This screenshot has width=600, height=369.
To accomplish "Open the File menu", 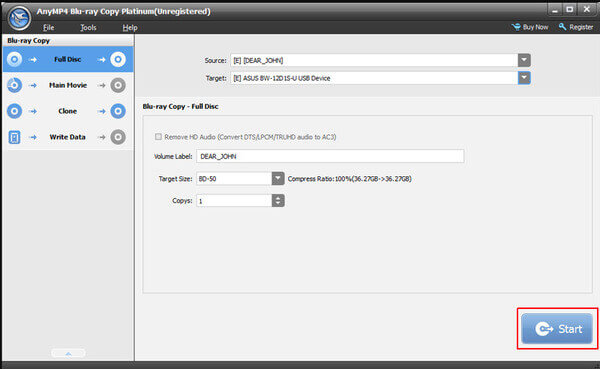I will (x=49, y=28).
